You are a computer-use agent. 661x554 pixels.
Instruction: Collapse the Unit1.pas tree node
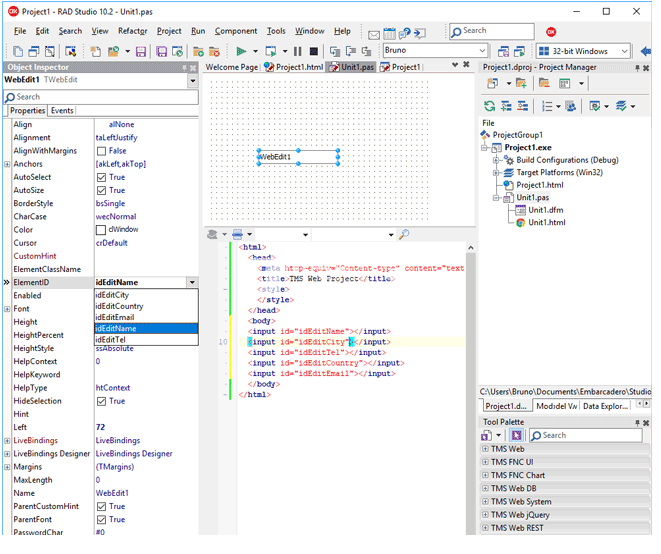pyautogui.click(x=496, y=198)
